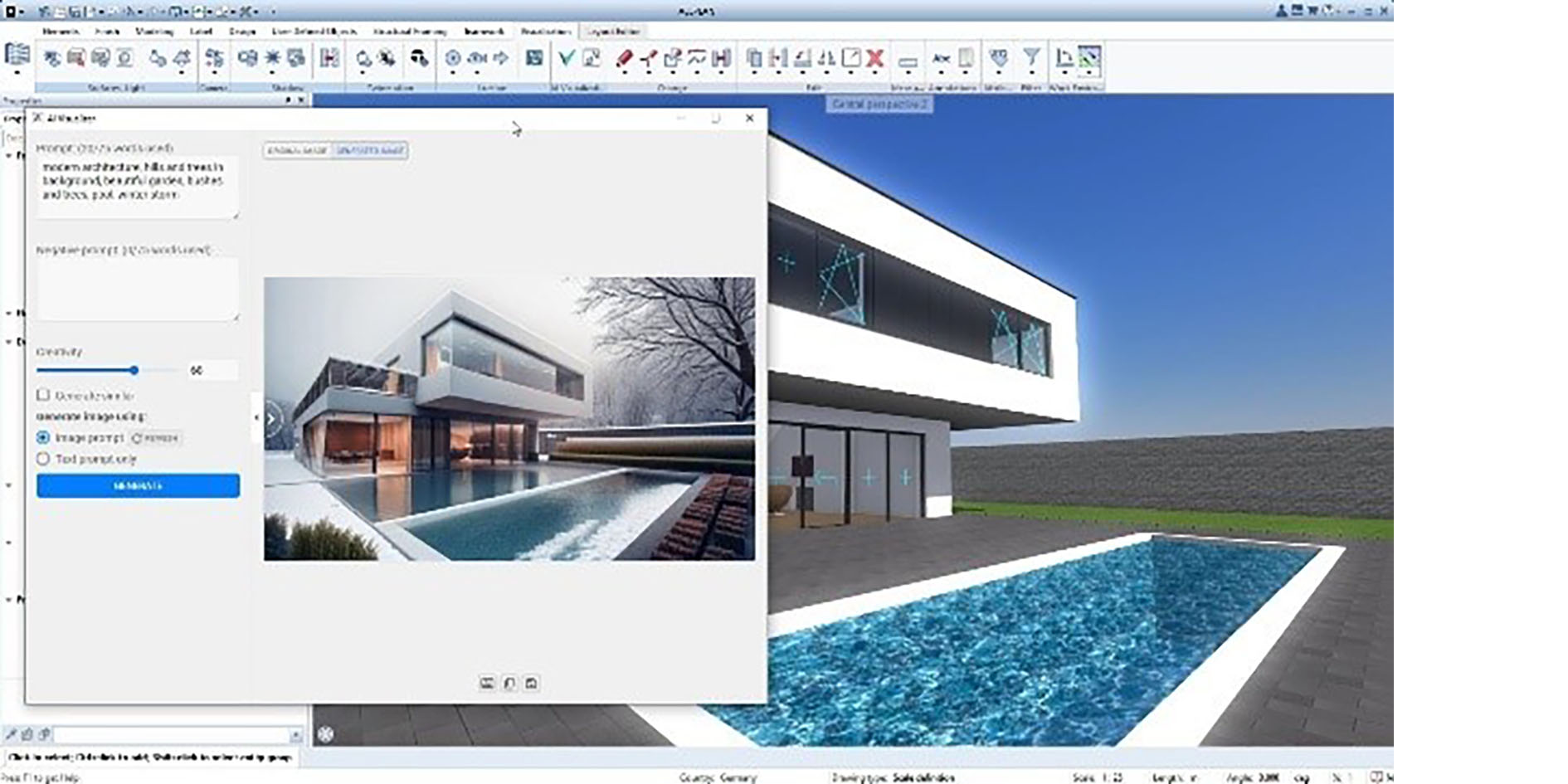Viewport: 1568px width, 784px height.
Task: Click the first icon below generated image
Action: tap(487, 683)
